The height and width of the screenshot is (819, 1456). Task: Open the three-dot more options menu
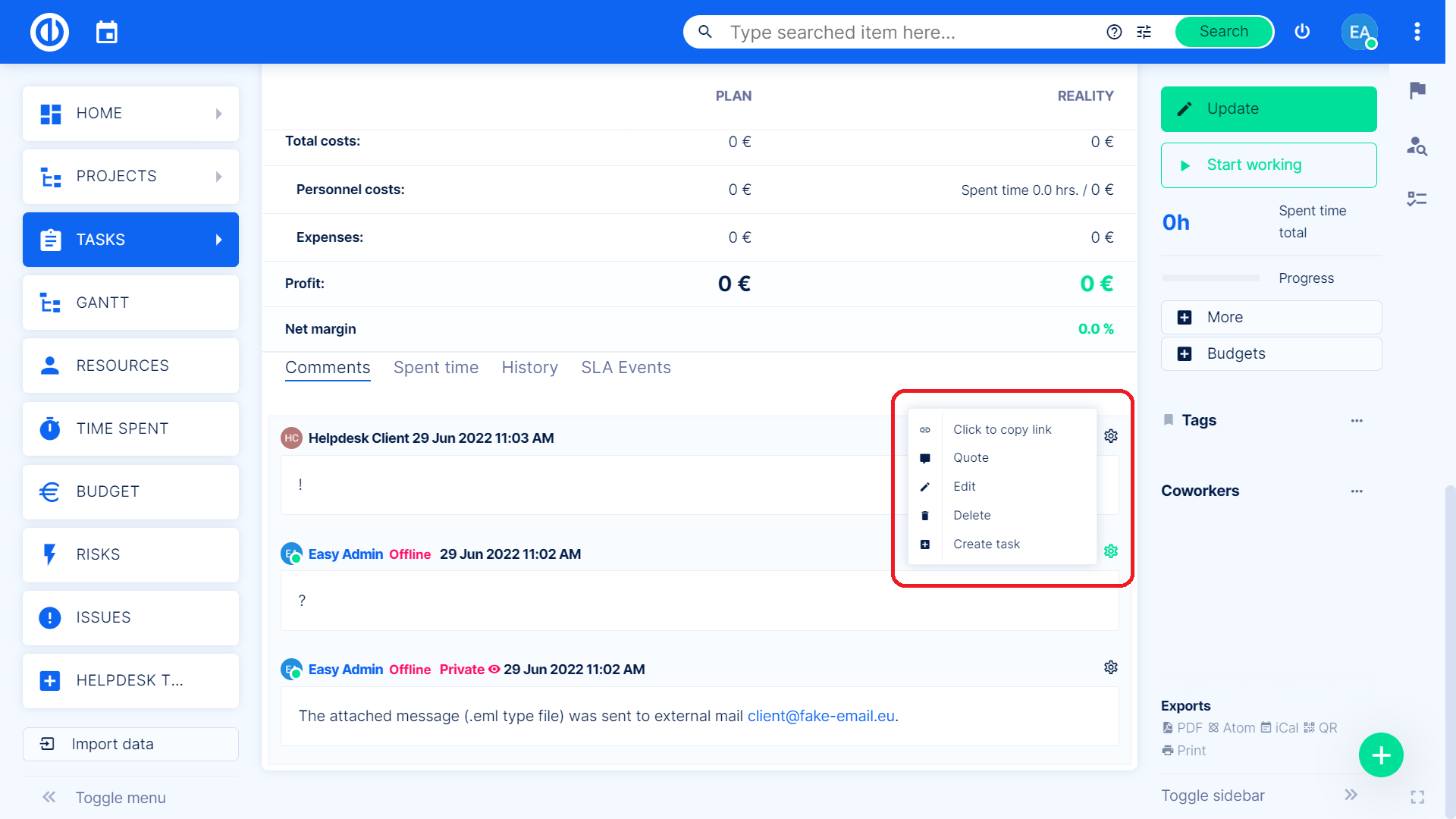(1417, 32)
